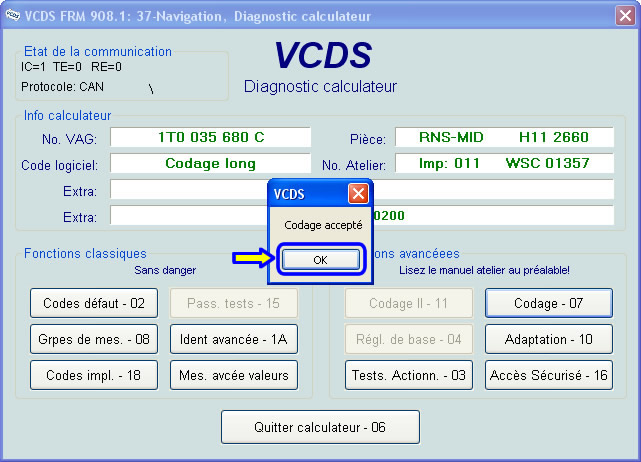
Task: Launch Tests. Actionn. - 03
Action: (x=408, y=375)
